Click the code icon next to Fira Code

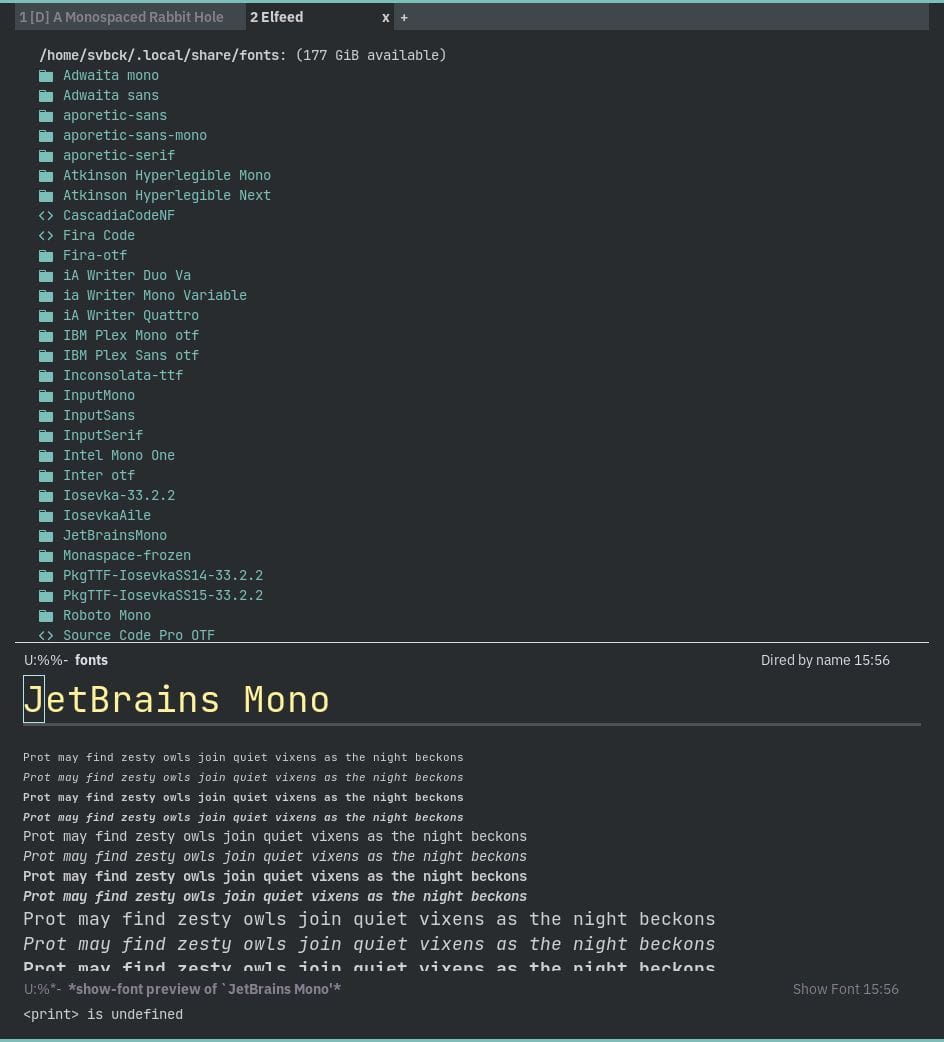45,236
